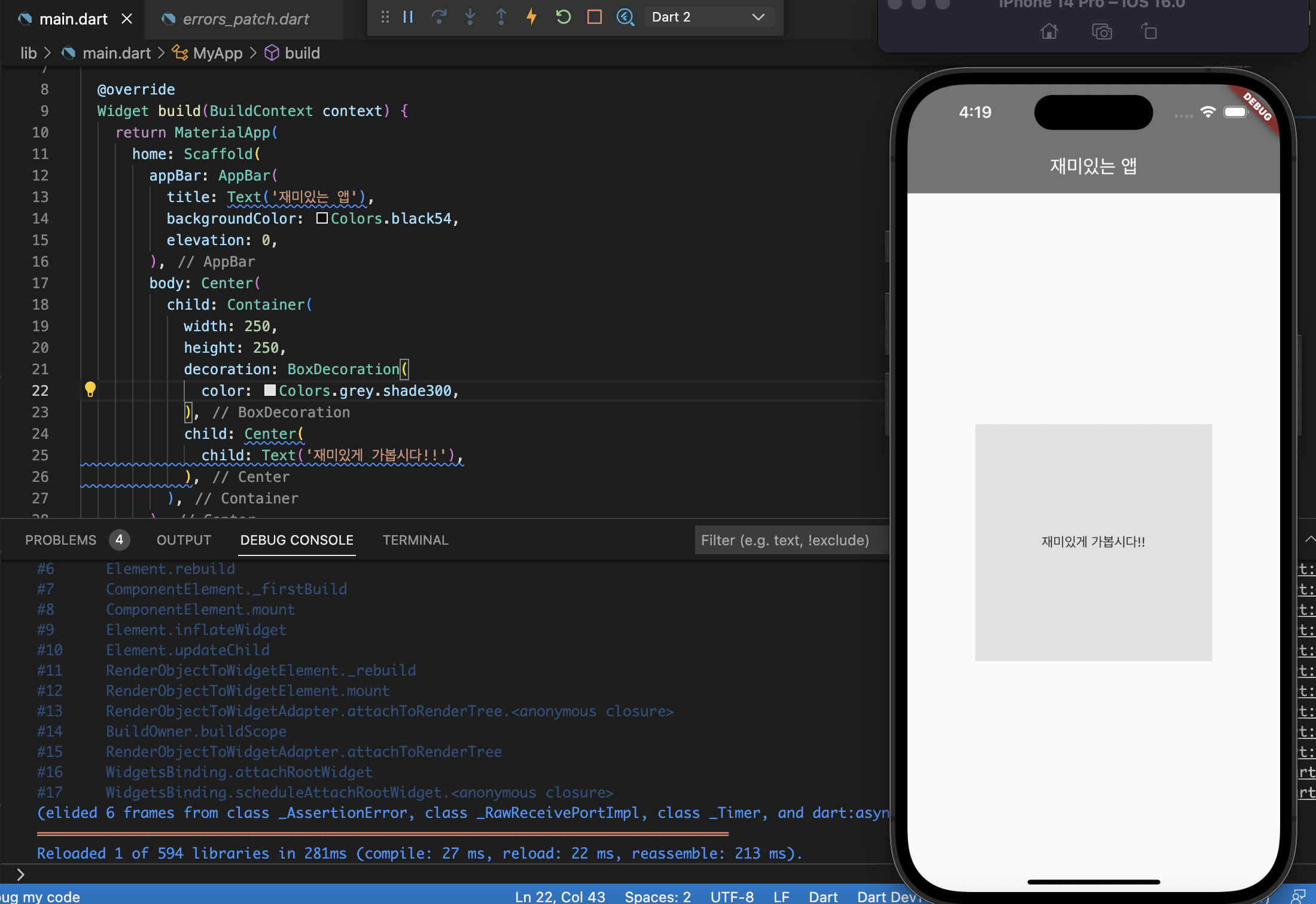Image resolution: width=1316 pixels, height=904 pixels.
Task: Open the TERMINAL tab
Action: coord(415,540)
